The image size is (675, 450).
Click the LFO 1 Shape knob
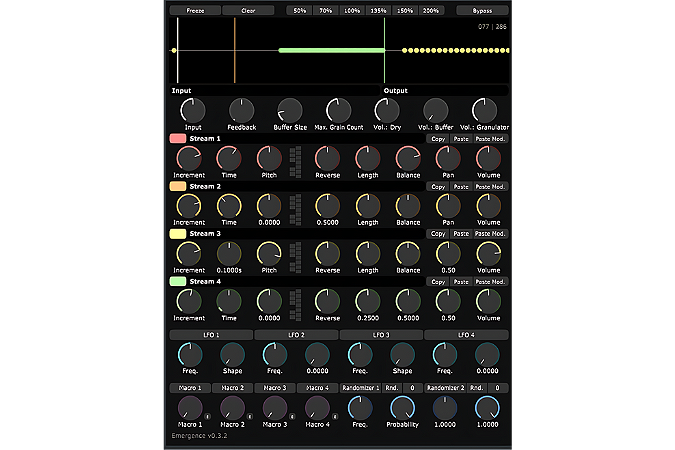(x=232, y=355)
